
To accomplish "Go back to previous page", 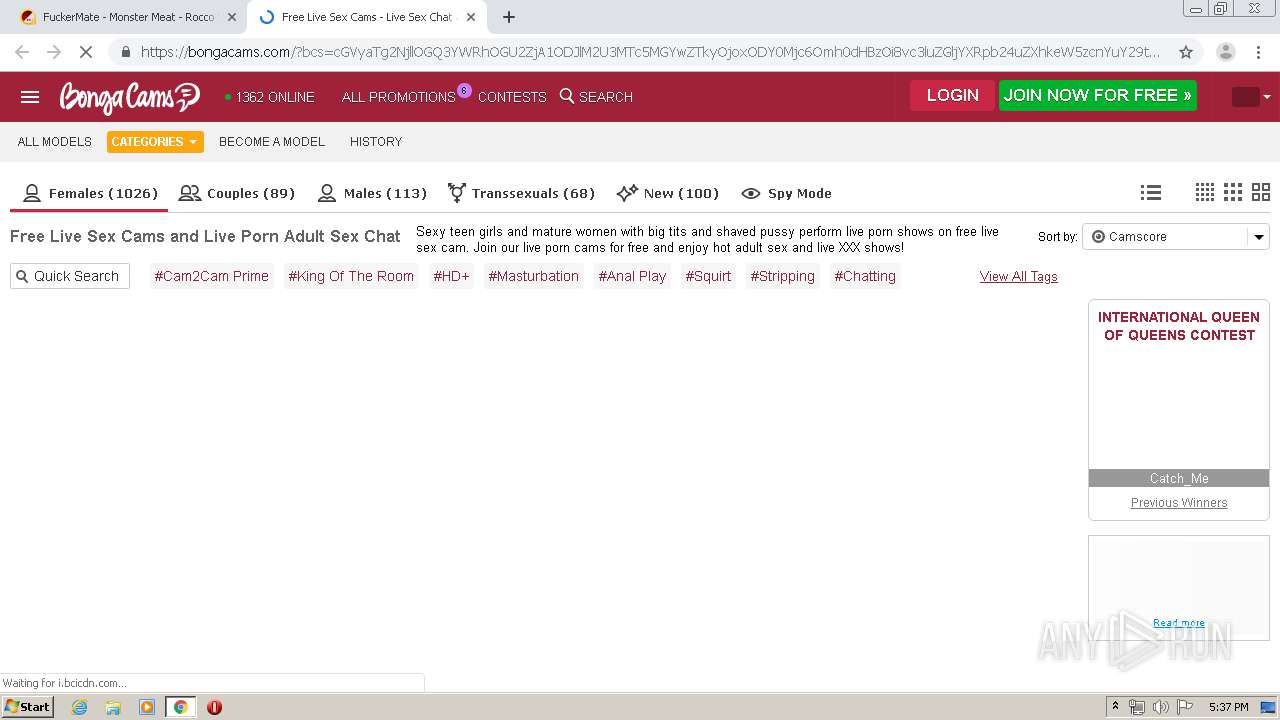I will [22, 52].
